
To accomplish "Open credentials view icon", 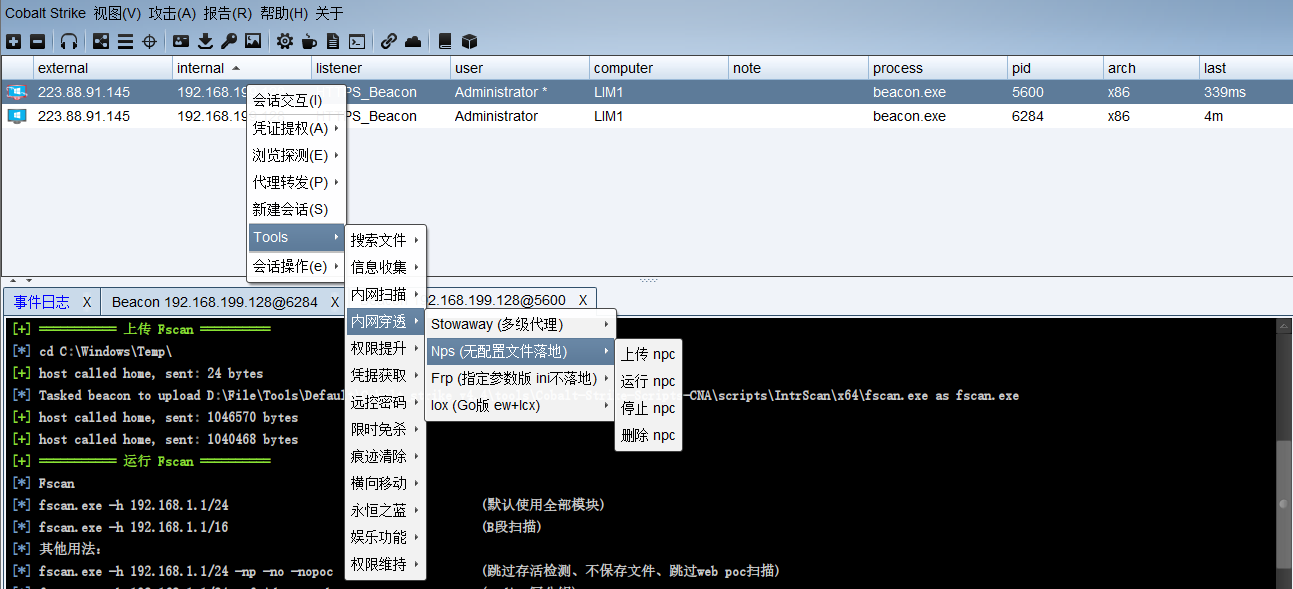I will click(181, 41).
